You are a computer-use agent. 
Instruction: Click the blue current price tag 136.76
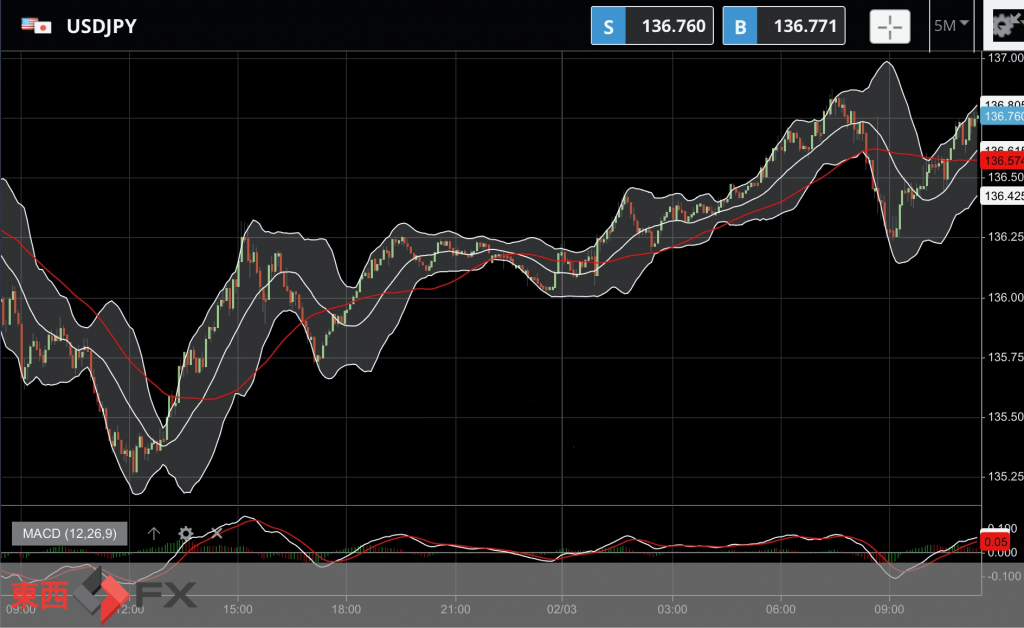click(1003, 116)
